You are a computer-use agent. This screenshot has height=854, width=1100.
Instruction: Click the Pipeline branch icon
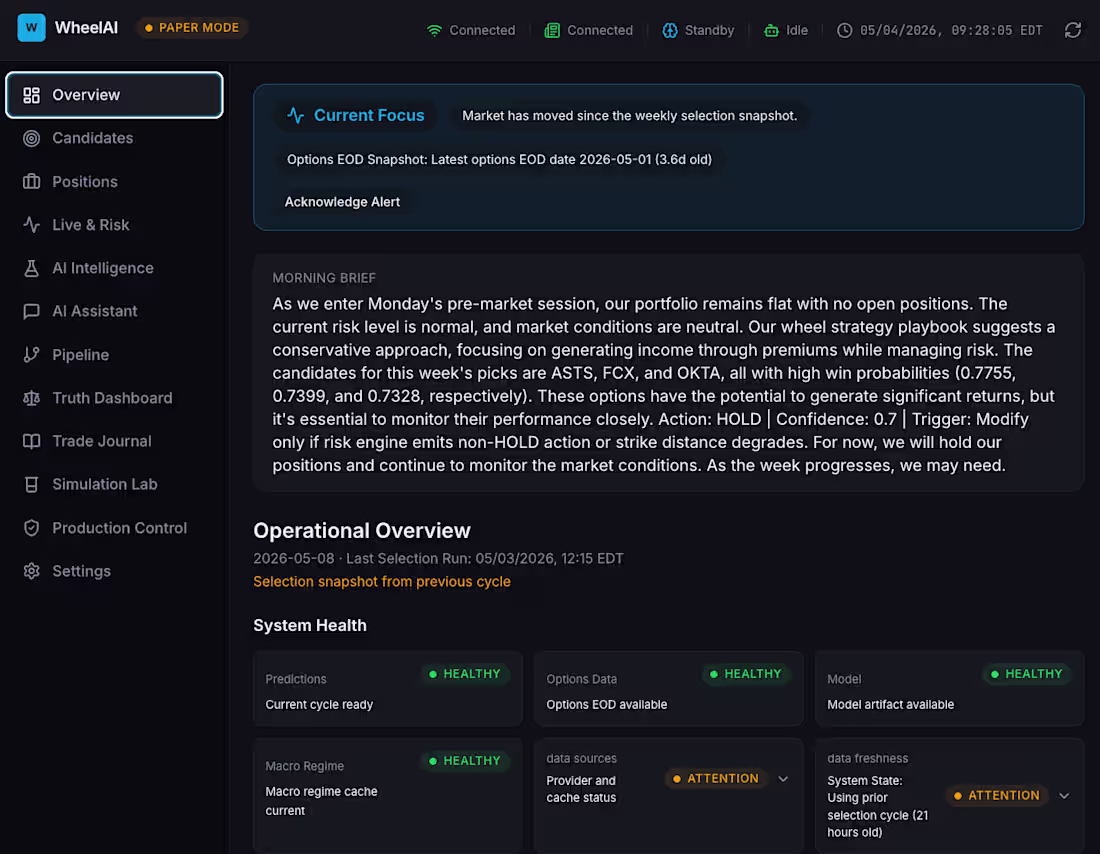click(x=32, y=355)
